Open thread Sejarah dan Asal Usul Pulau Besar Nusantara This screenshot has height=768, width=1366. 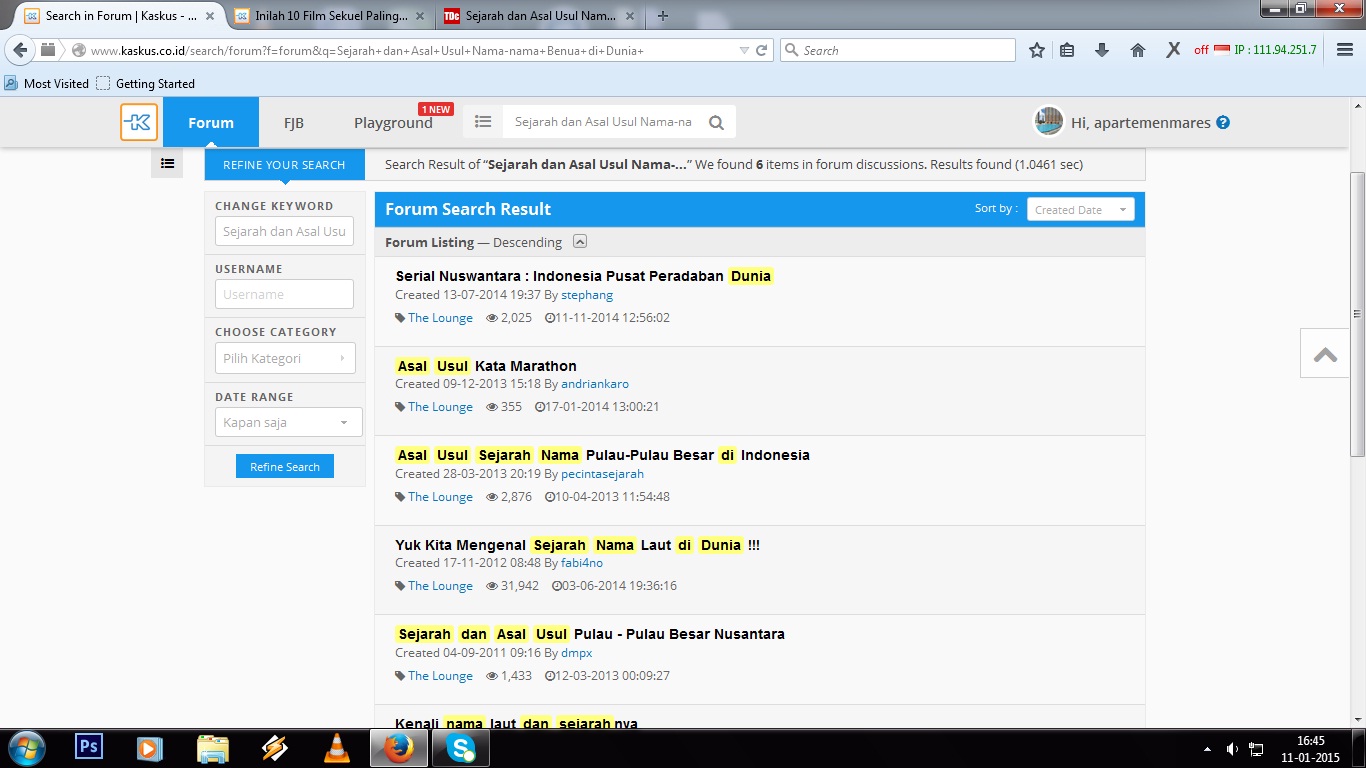[590, 634]
